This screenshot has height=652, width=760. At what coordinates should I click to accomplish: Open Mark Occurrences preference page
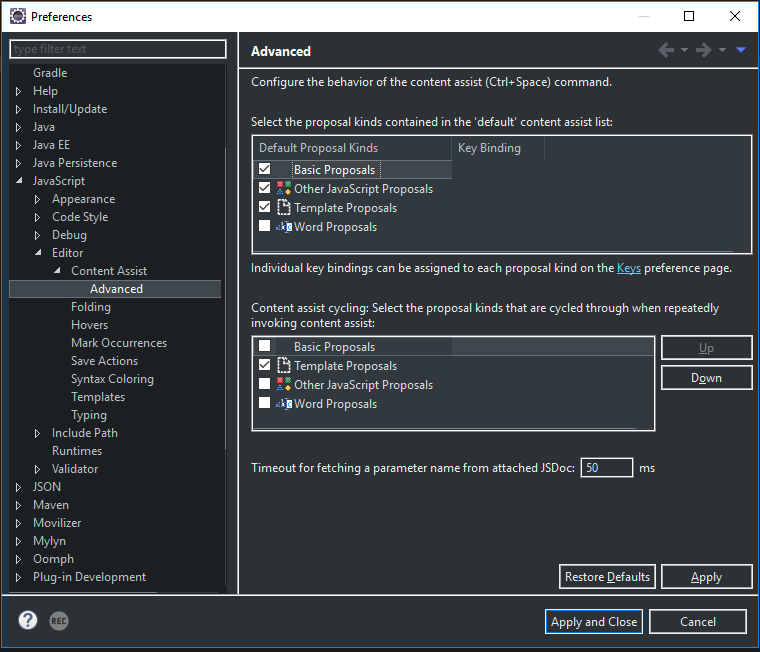(119, 343)
